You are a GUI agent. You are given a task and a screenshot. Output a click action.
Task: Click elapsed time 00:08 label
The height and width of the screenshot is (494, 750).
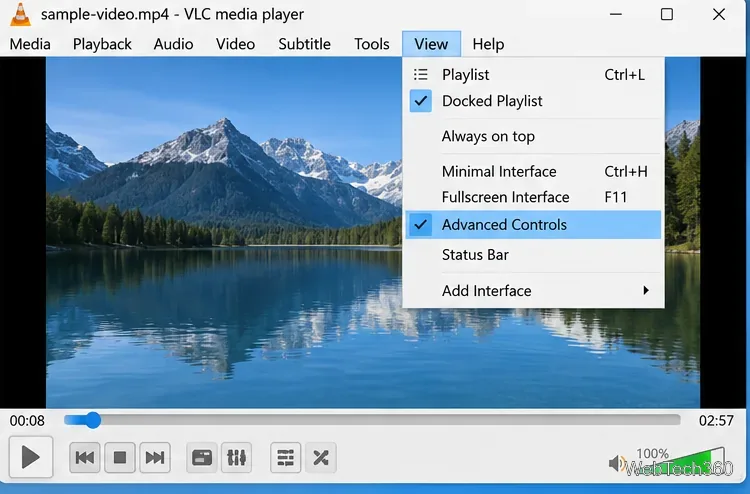[27, 421]
